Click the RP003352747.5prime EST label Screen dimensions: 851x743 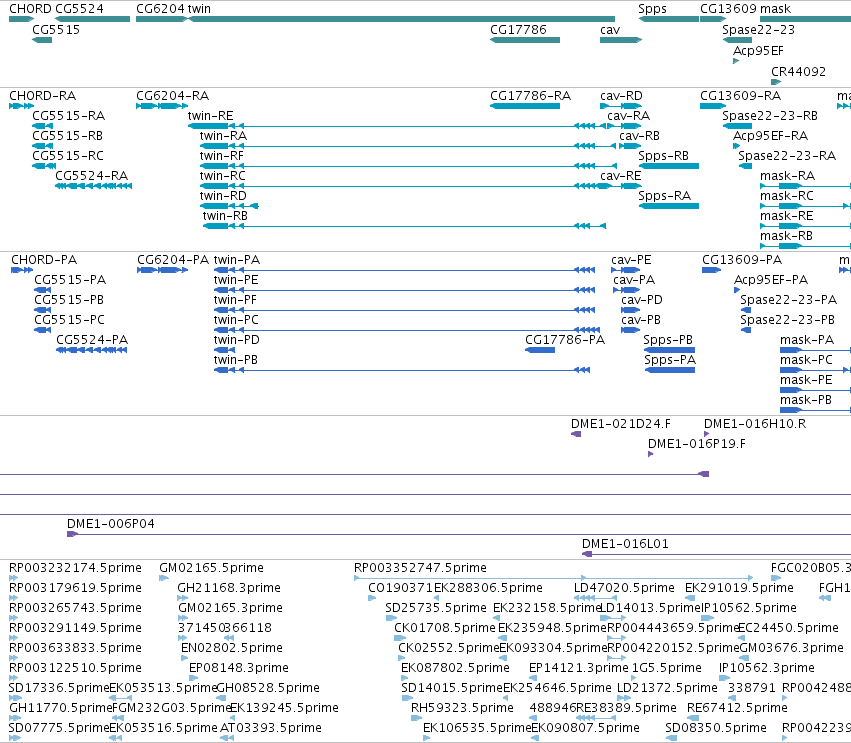coord(420,568)
